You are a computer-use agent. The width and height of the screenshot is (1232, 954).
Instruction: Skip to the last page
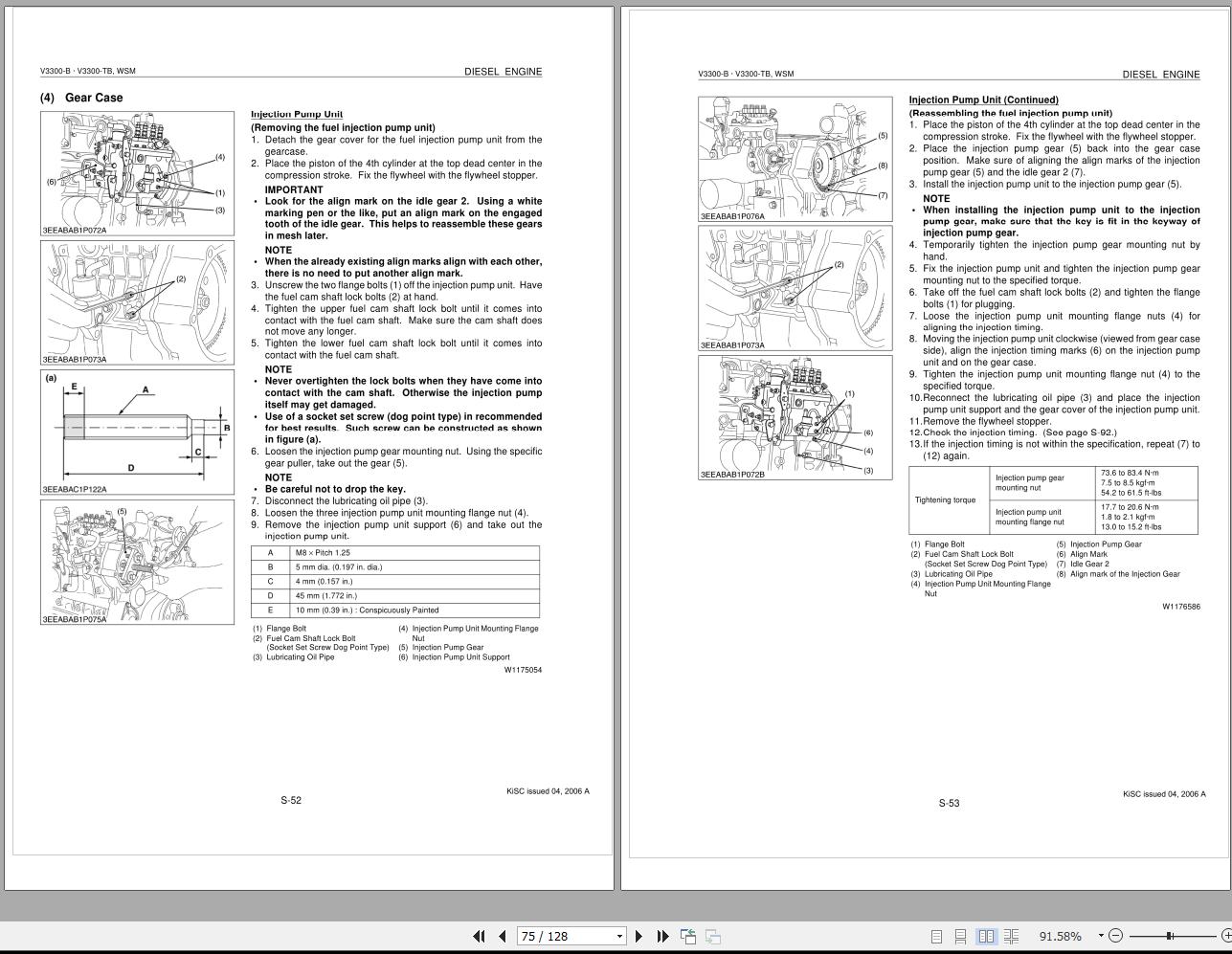pos(661,936)
